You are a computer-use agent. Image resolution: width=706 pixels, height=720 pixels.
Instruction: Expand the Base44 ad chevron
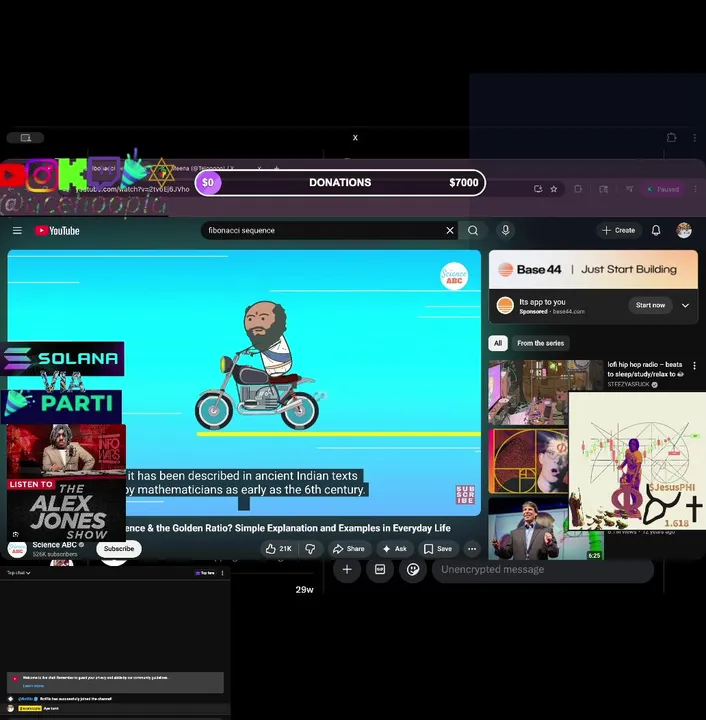tap(685, 305)
